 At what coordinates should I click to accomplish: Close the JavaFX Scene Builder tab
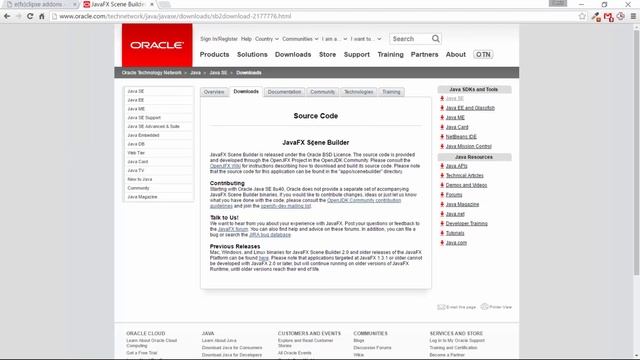[x=152, y=4]
